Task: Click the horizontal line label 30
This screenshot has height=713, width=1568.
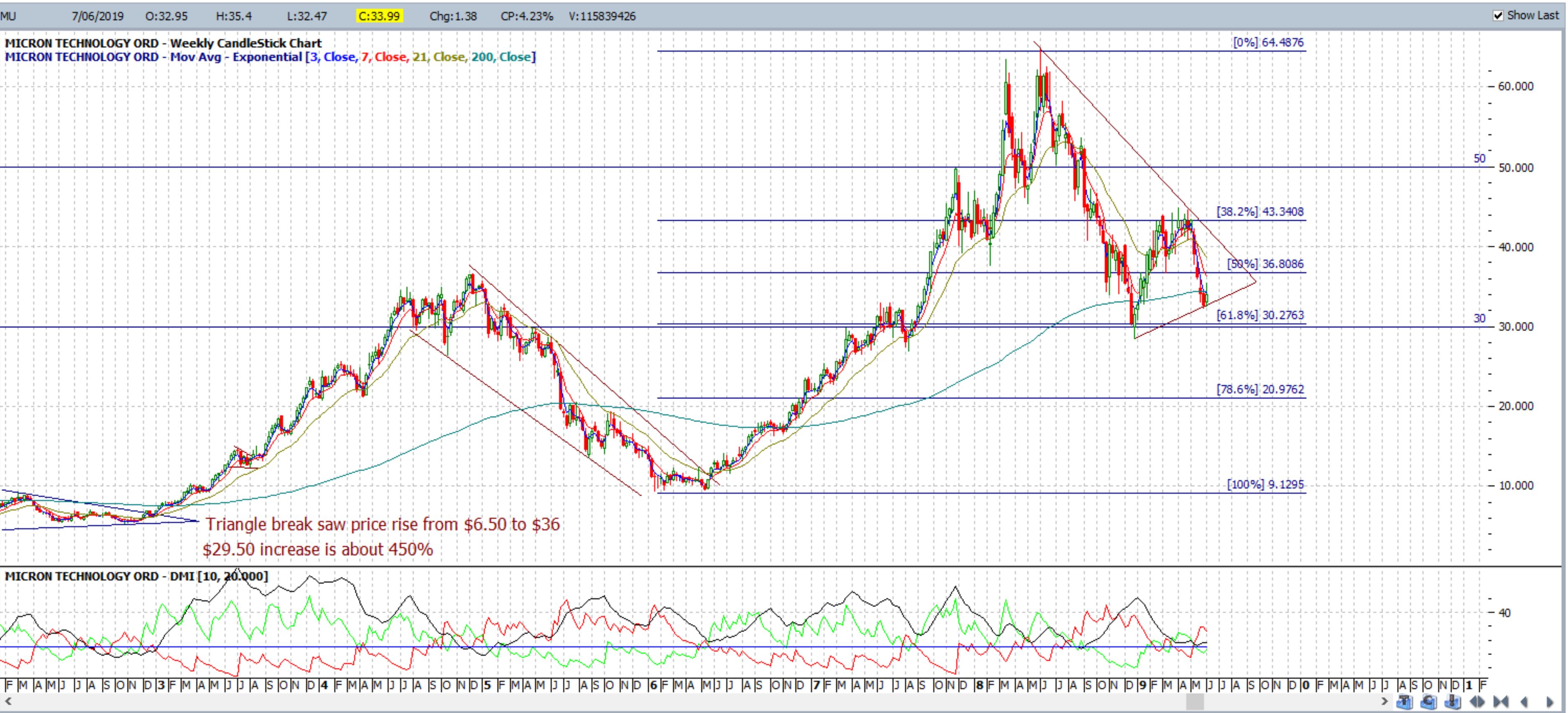Action: click(1479, 318)
